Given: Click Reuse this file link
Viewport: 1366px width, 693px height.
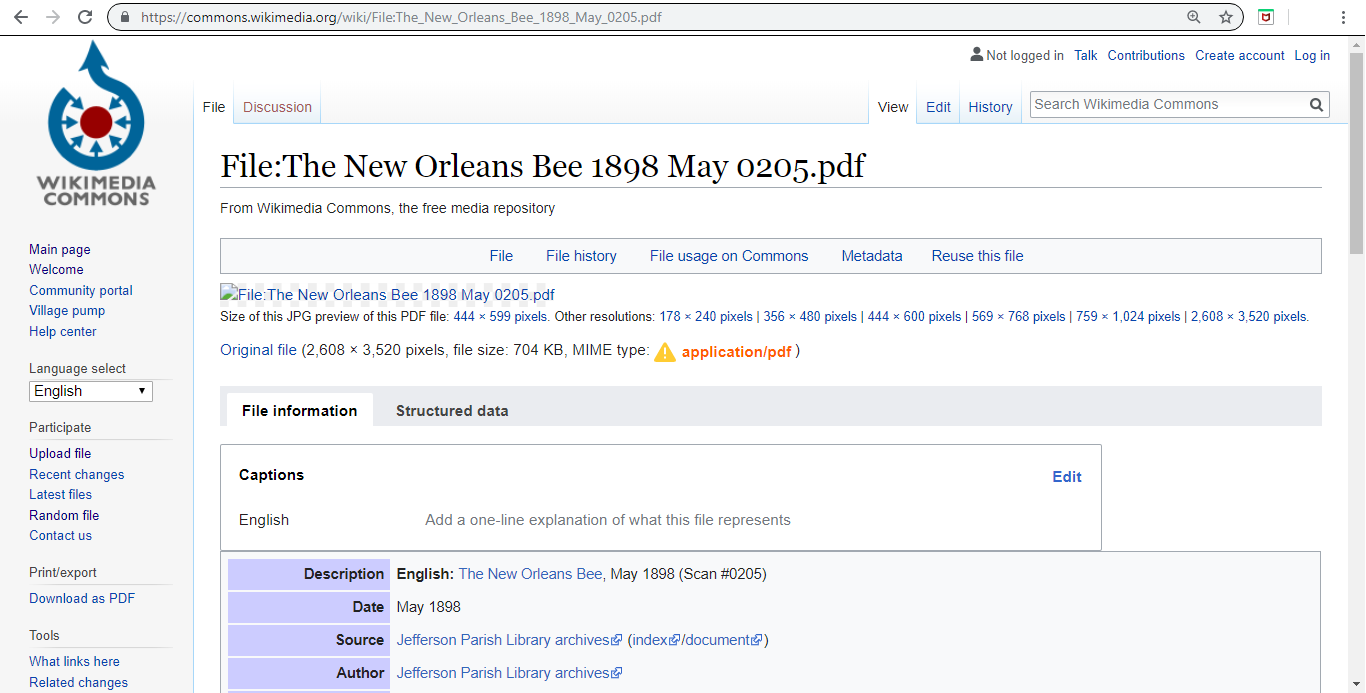Looking at the screenshot, I should (977, 256).
